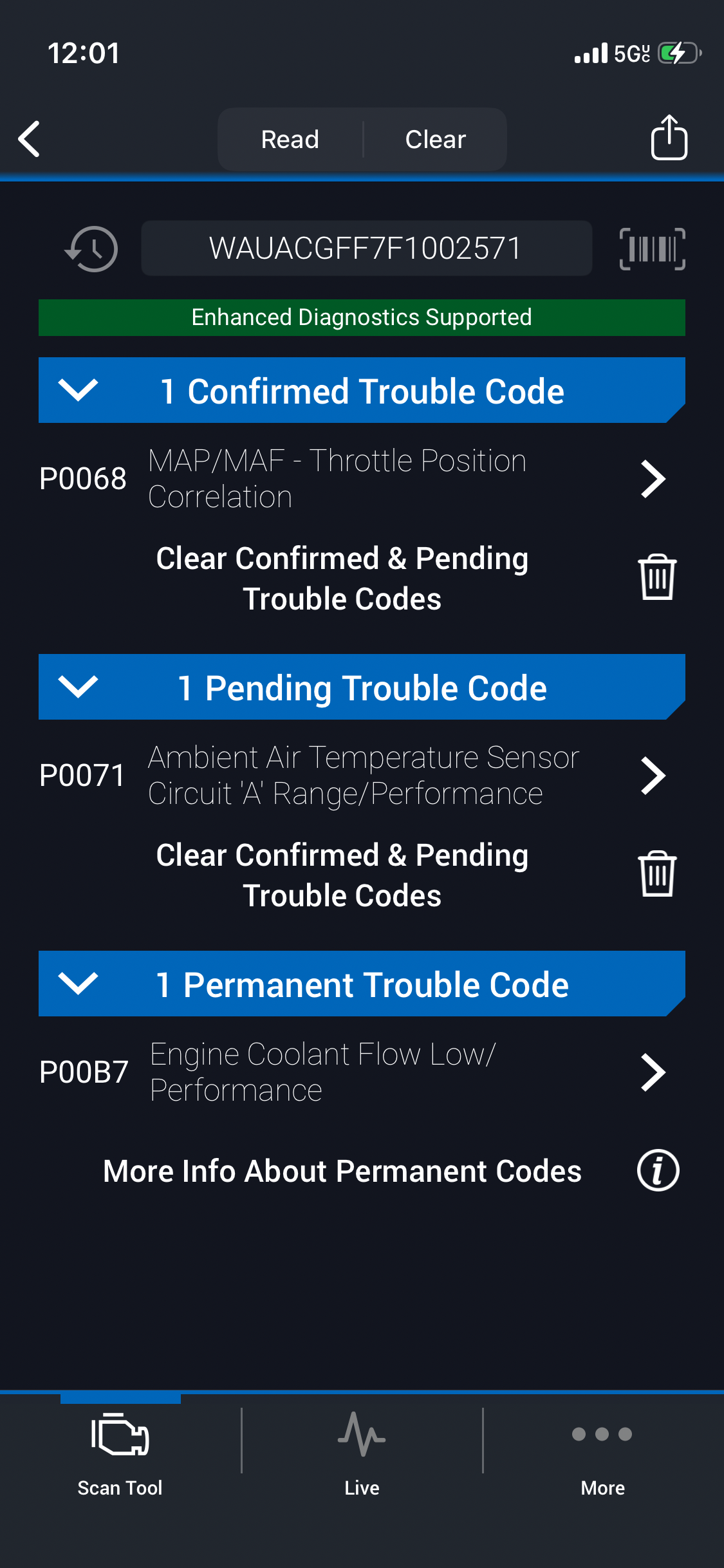
Task: Collapse the Pending Trouble Code section
Action: 78,687
